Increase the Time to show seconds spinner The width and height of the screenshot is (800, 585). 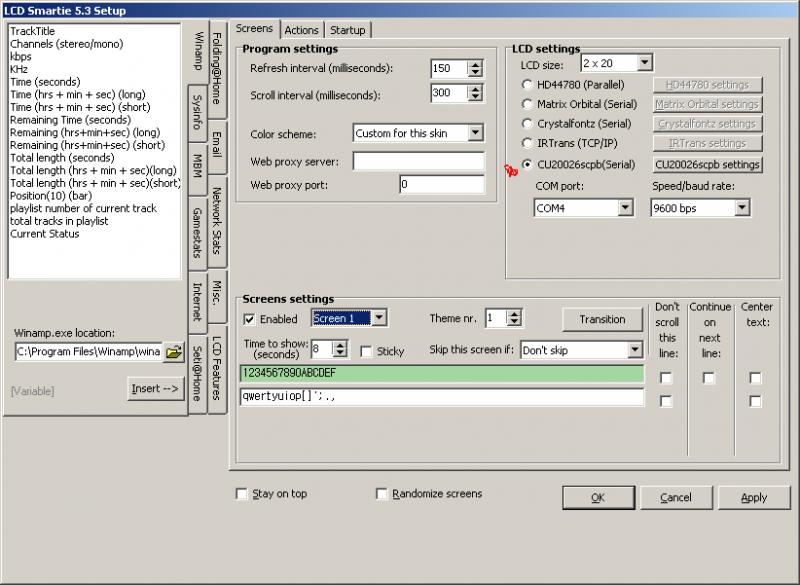click(x=340, y=345)
